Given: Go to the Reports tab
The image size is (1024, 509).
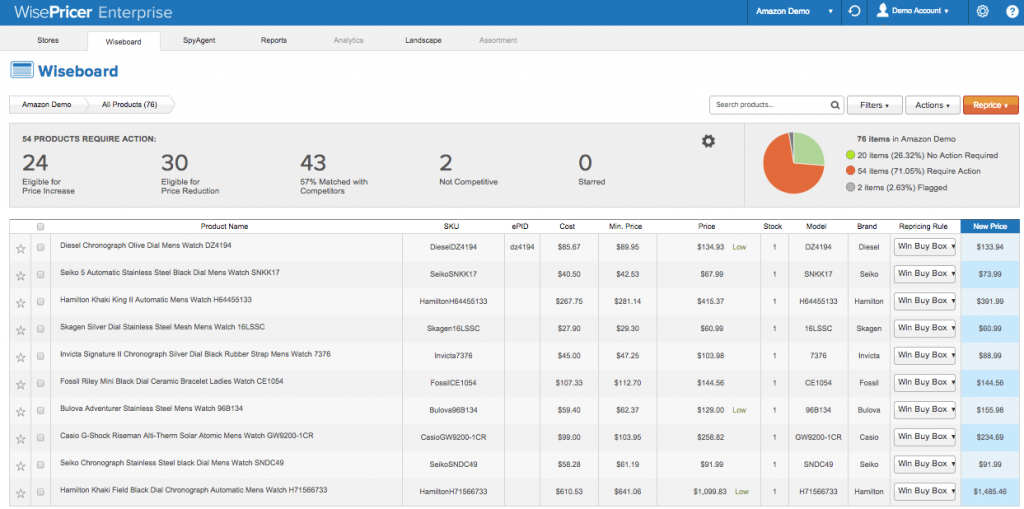Looking at the screenshot, I should [x=274, y=41].
